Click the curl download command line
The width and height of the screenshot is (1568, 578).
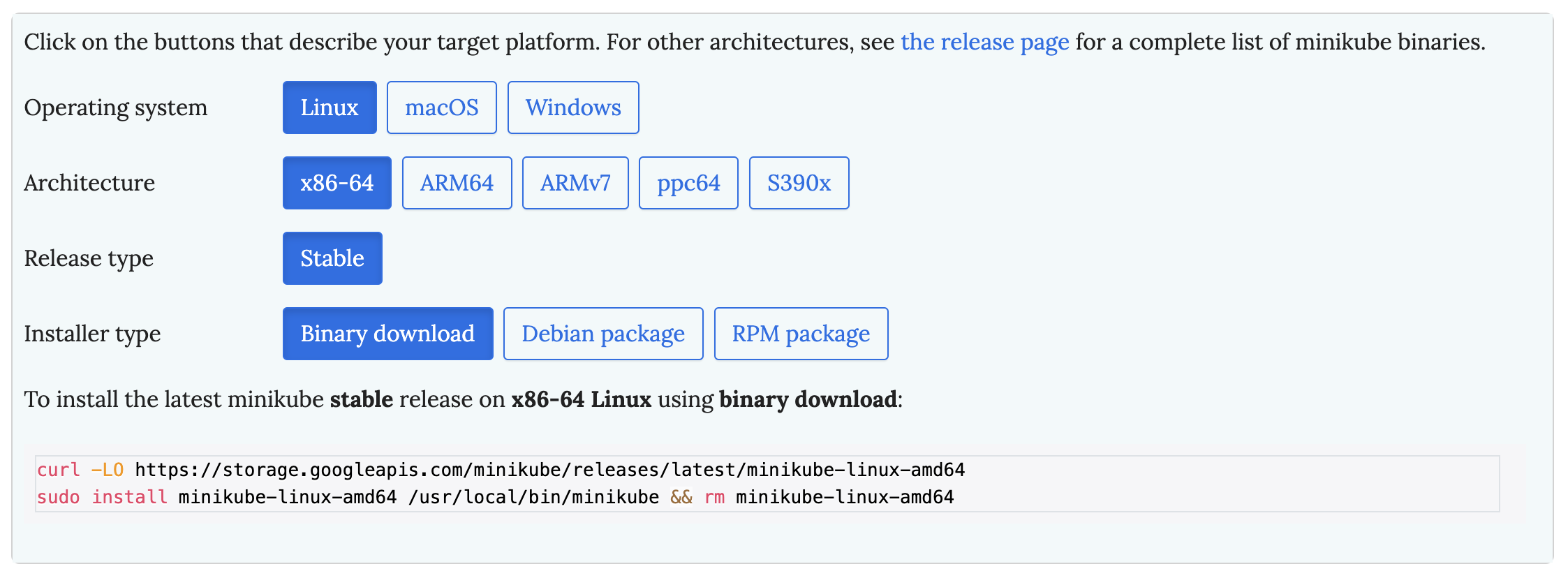501,470
